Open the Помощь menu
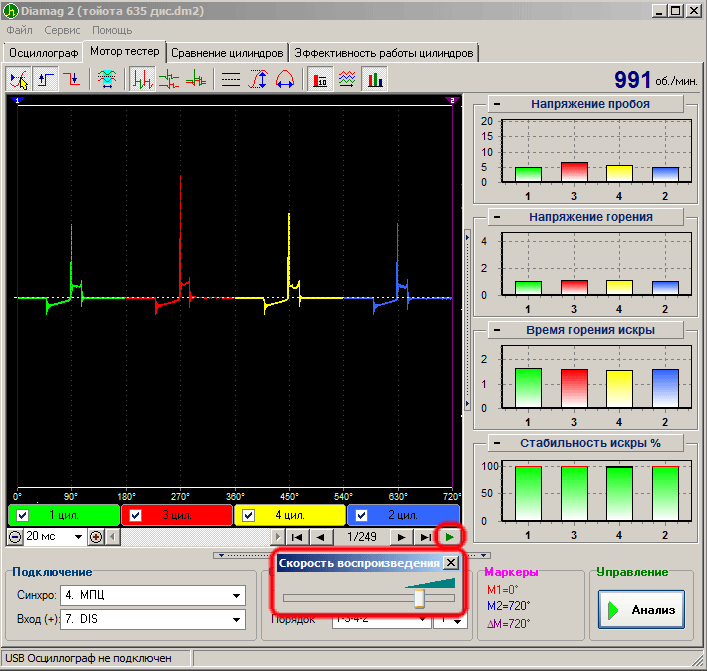Image resolution: width=707 pixels, height=671 pixels. pyautogui.click(x=112, y=30)
